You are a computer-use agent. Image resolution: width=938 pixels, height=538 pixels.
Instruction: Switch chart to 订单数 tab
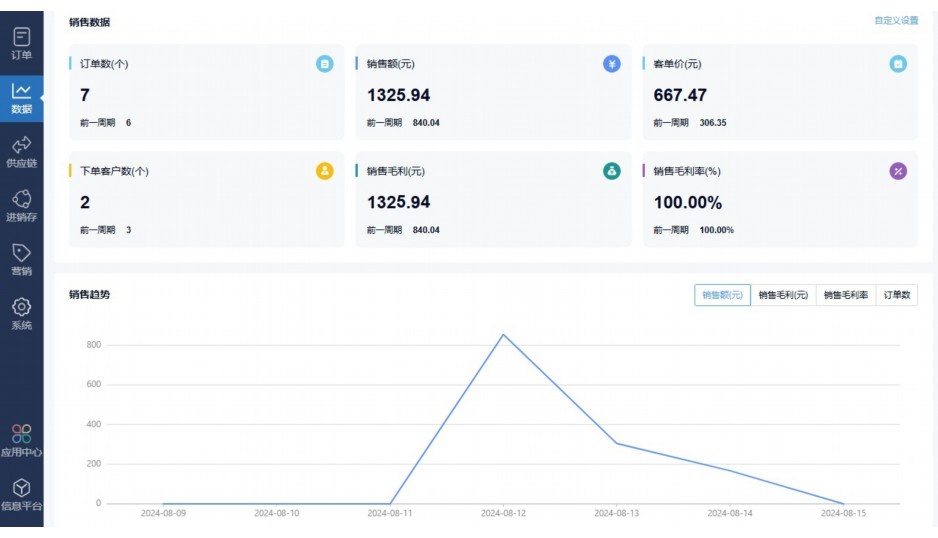[x=897, y=295]
